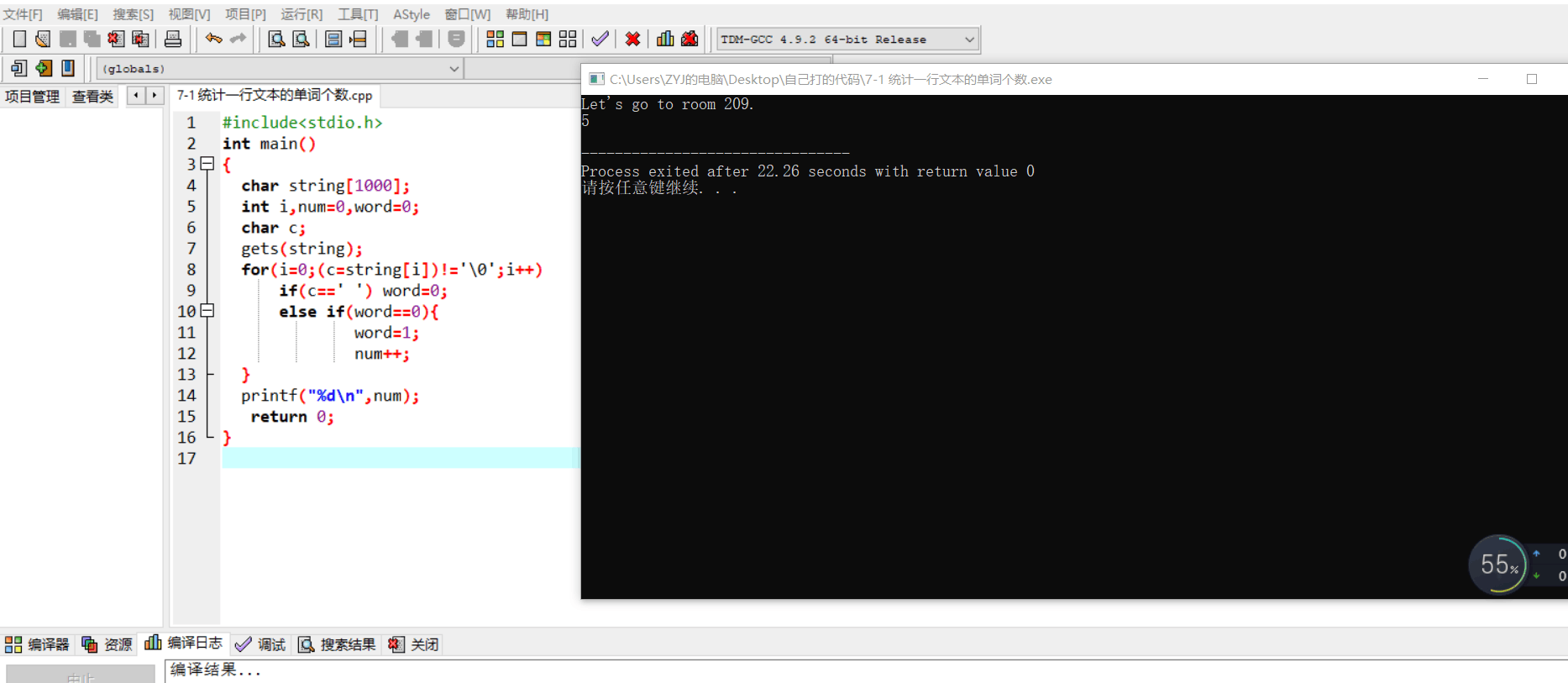The width and height of the screenshot is (1568, 683).
Task: Click the Save All files icon
Action: (x=92, y=39)
